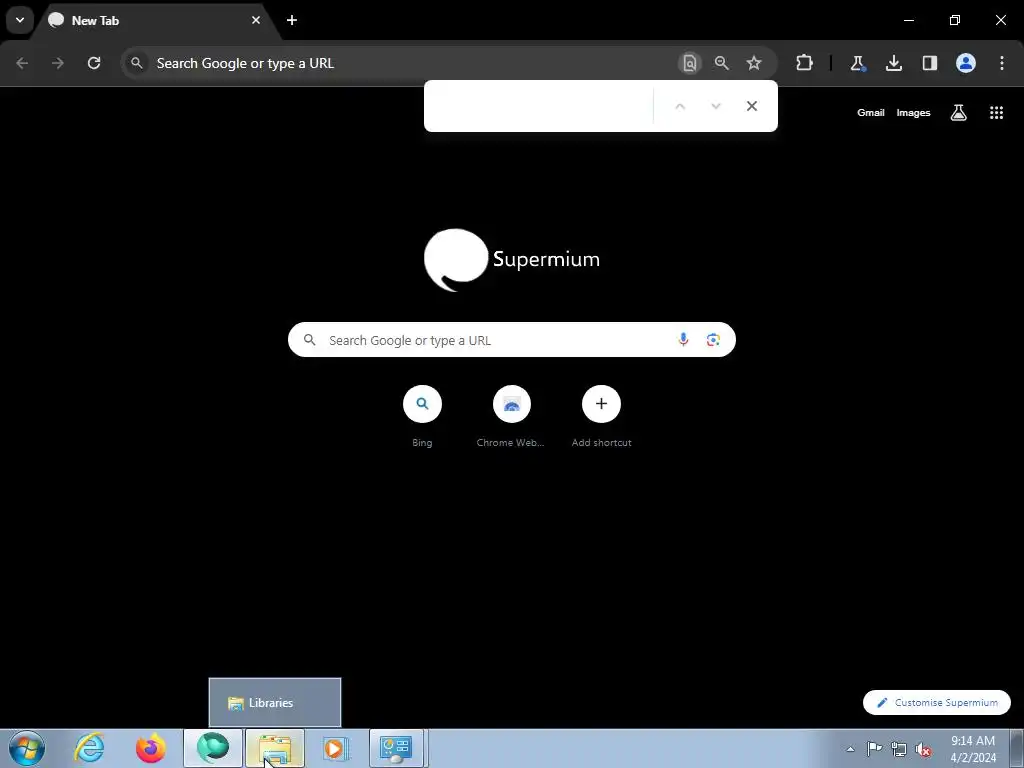Viewport: 1024px width, 768px height.
Task: Open the Windows Start menu
Action: point(27,748)
